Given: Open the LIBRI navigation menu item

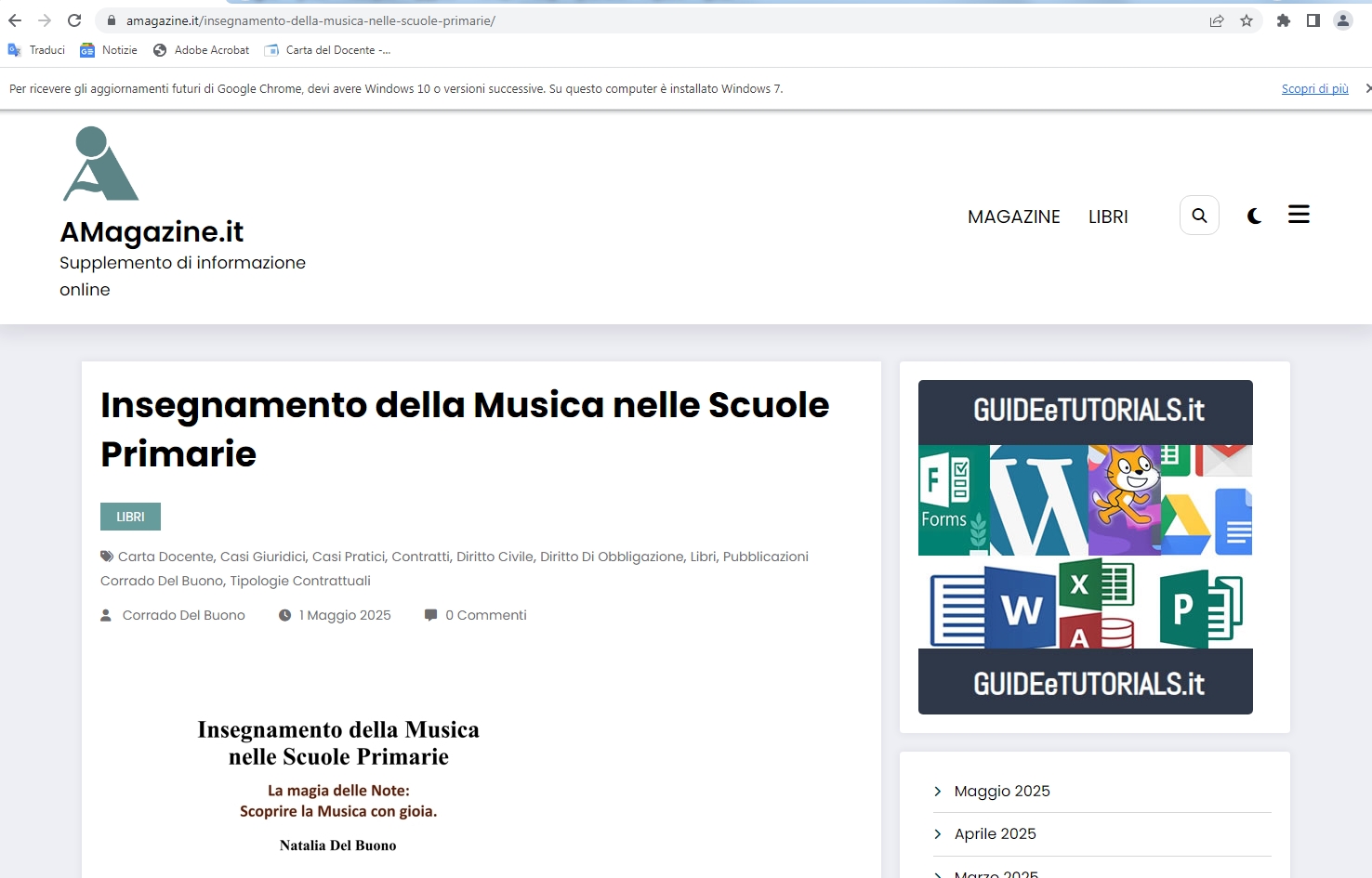Looking at the screenshot, I should click(x=1108, y=216).
